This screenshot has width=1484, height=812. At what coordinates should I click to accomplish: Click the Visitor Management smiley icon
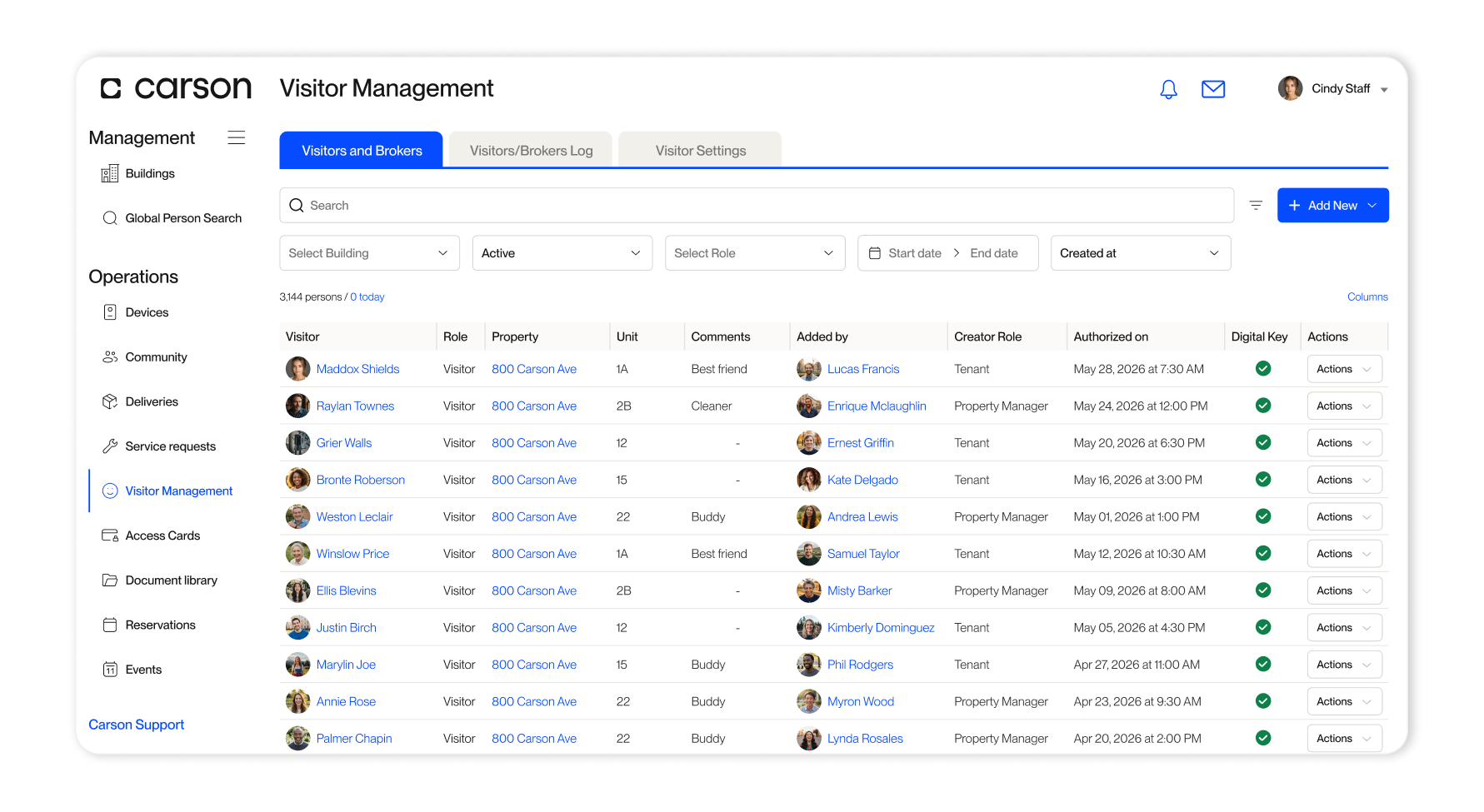109,491
